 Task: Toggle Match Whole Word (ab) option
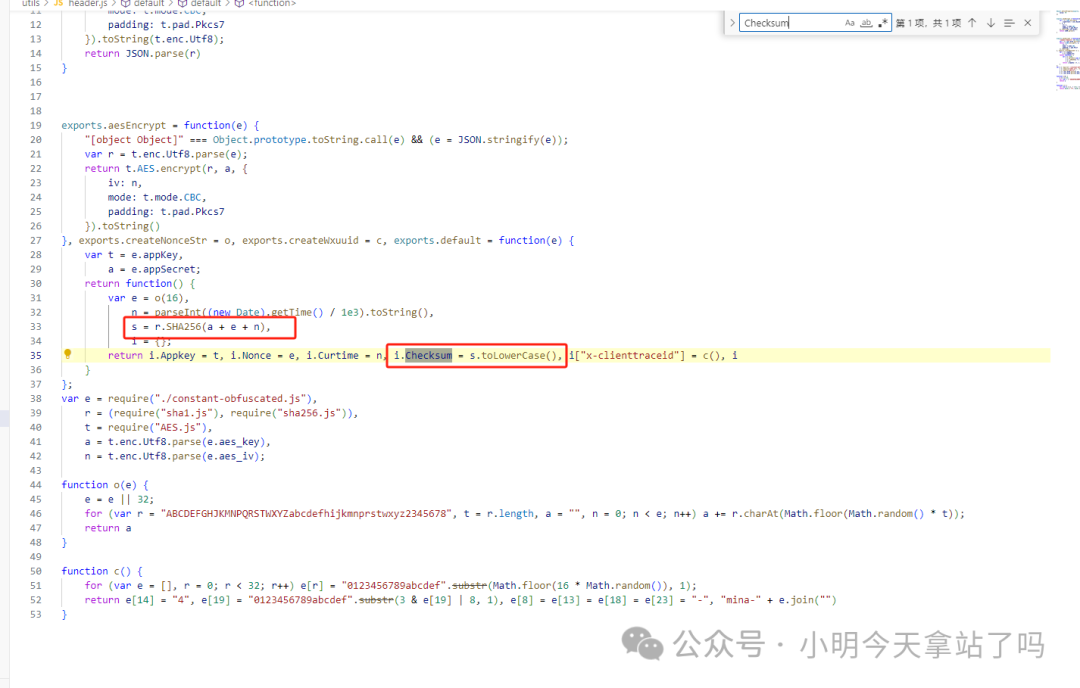point(866,23)
